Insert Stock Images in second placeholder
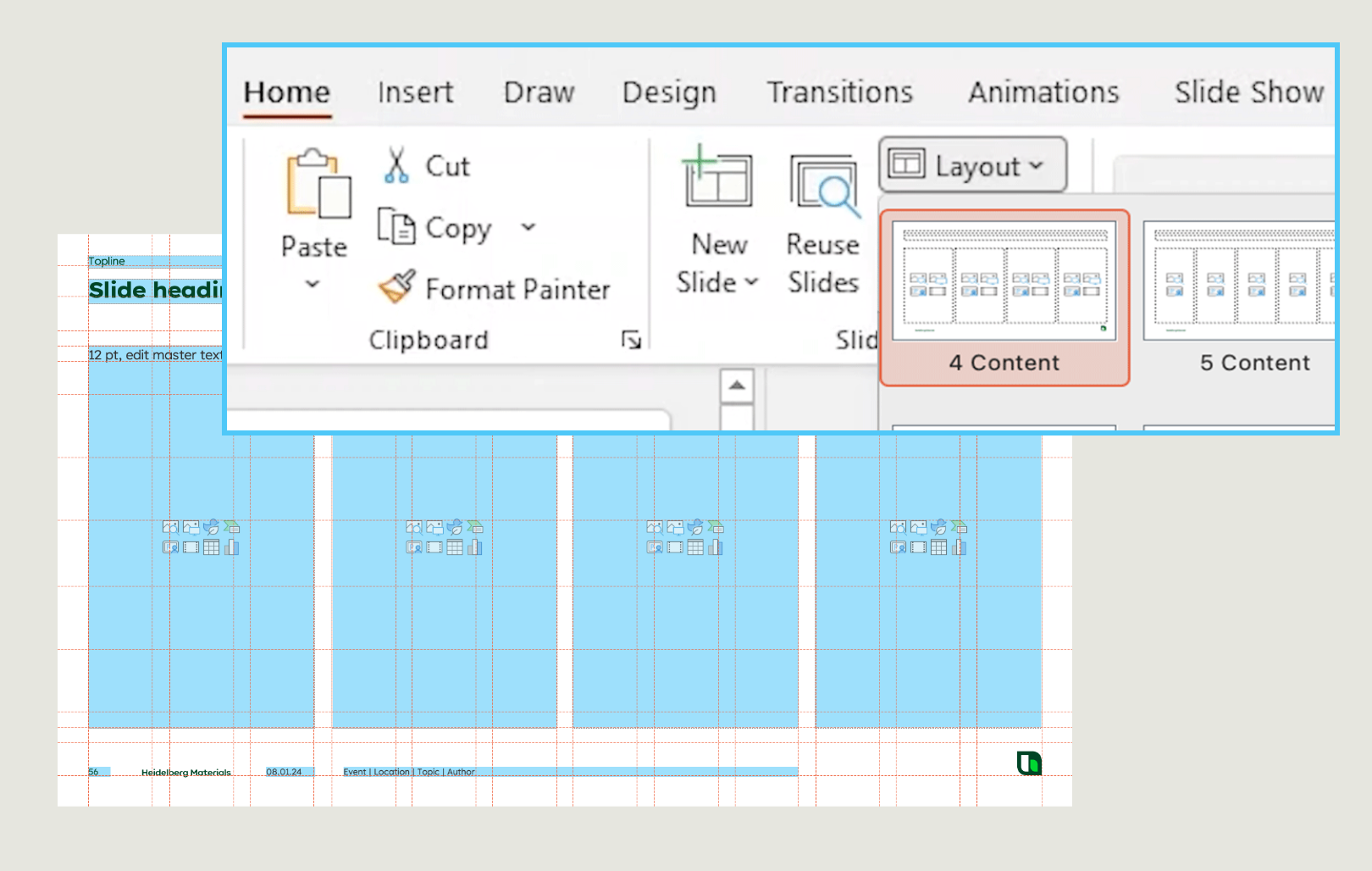 (413, 527)
